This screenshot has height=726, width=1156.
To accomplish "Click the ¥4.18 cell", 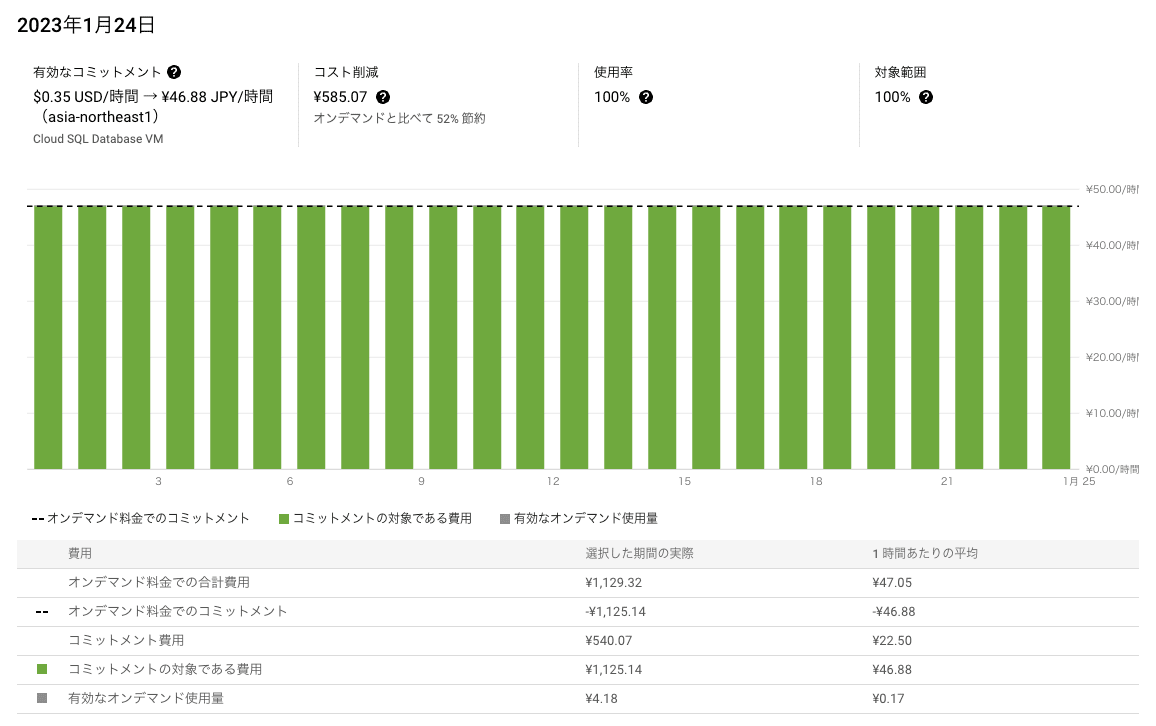I will [602, 698].
